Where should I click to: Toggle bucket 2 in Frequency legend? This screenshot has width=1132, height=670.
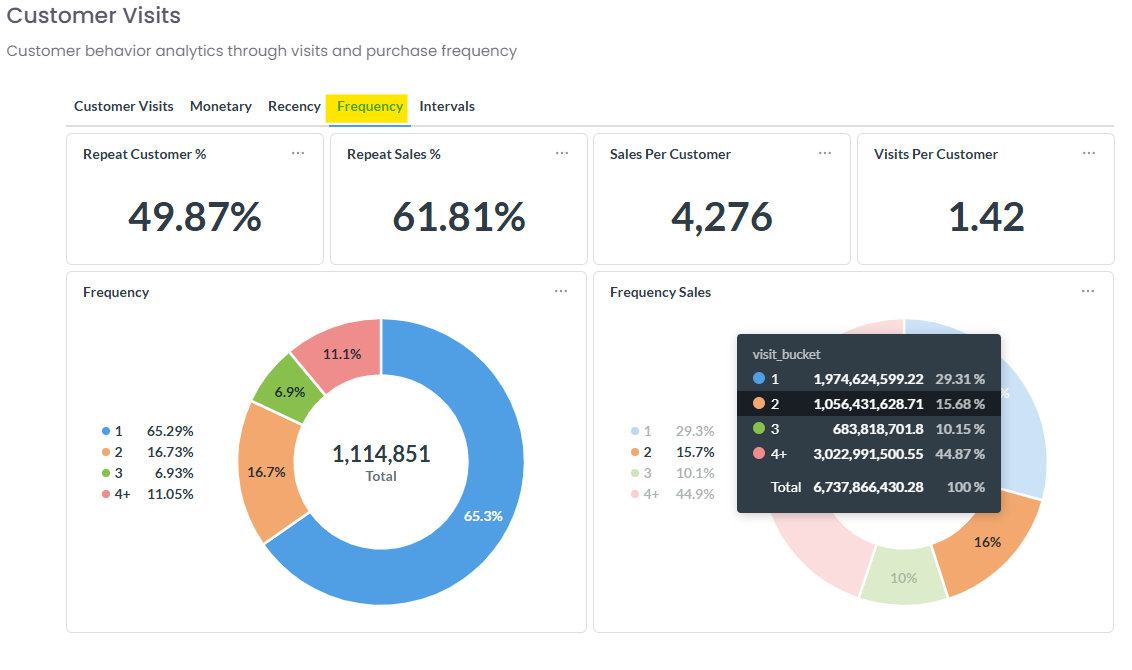point(147,452)
